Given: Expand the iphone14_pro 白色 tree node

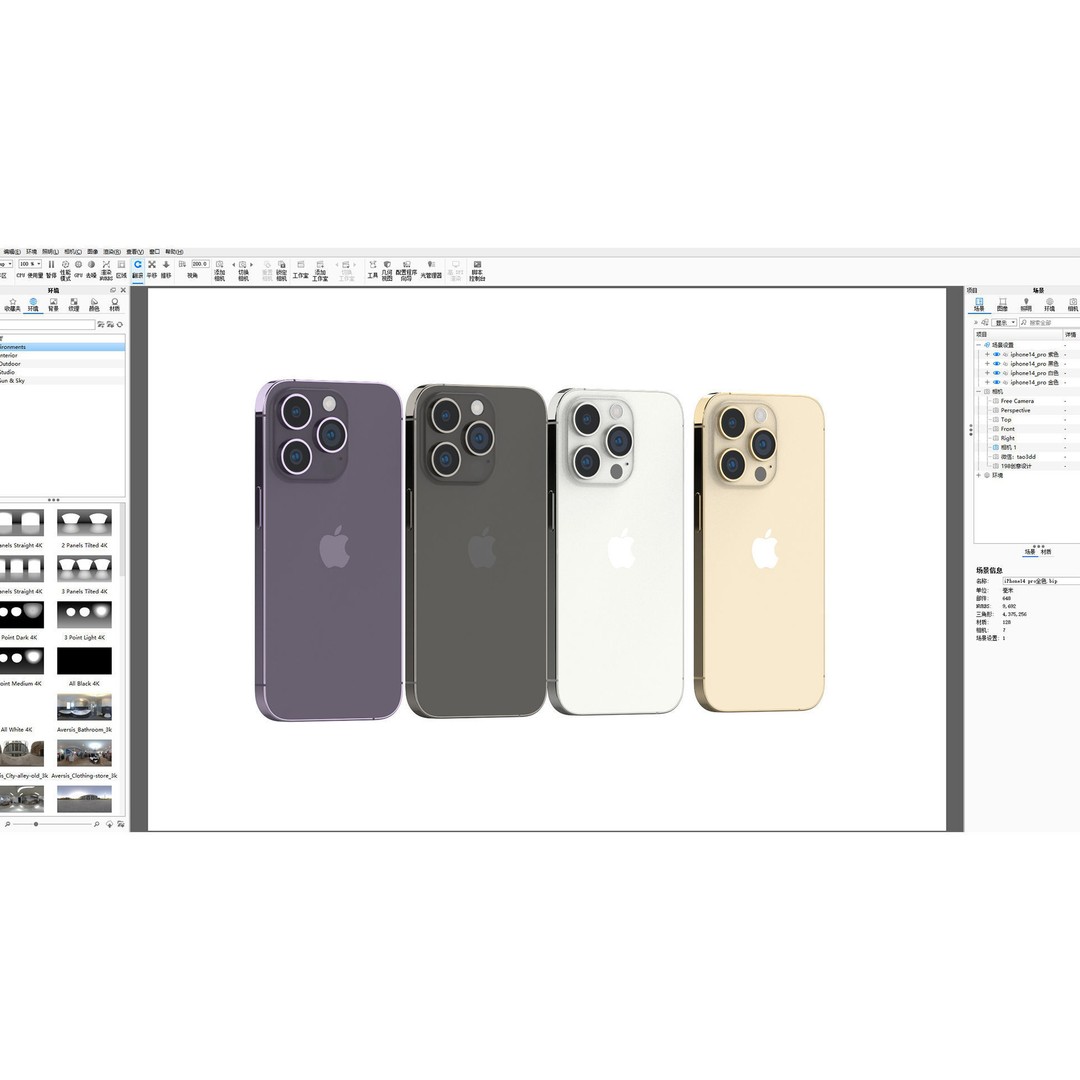Looking at the screenshot, I should tap(987, 373).
